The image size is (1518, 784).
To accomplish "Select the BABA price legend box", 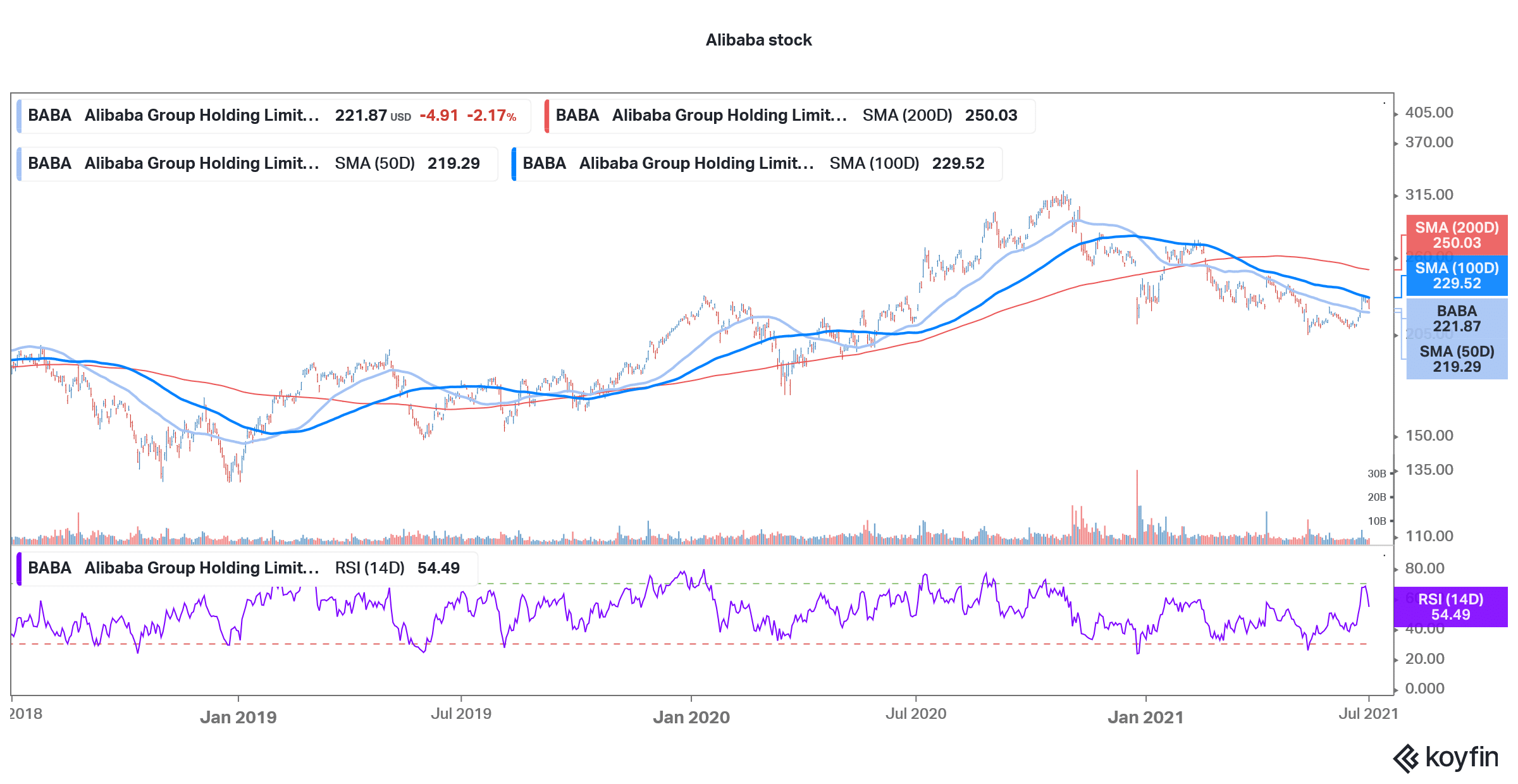I will pos(274,116).
